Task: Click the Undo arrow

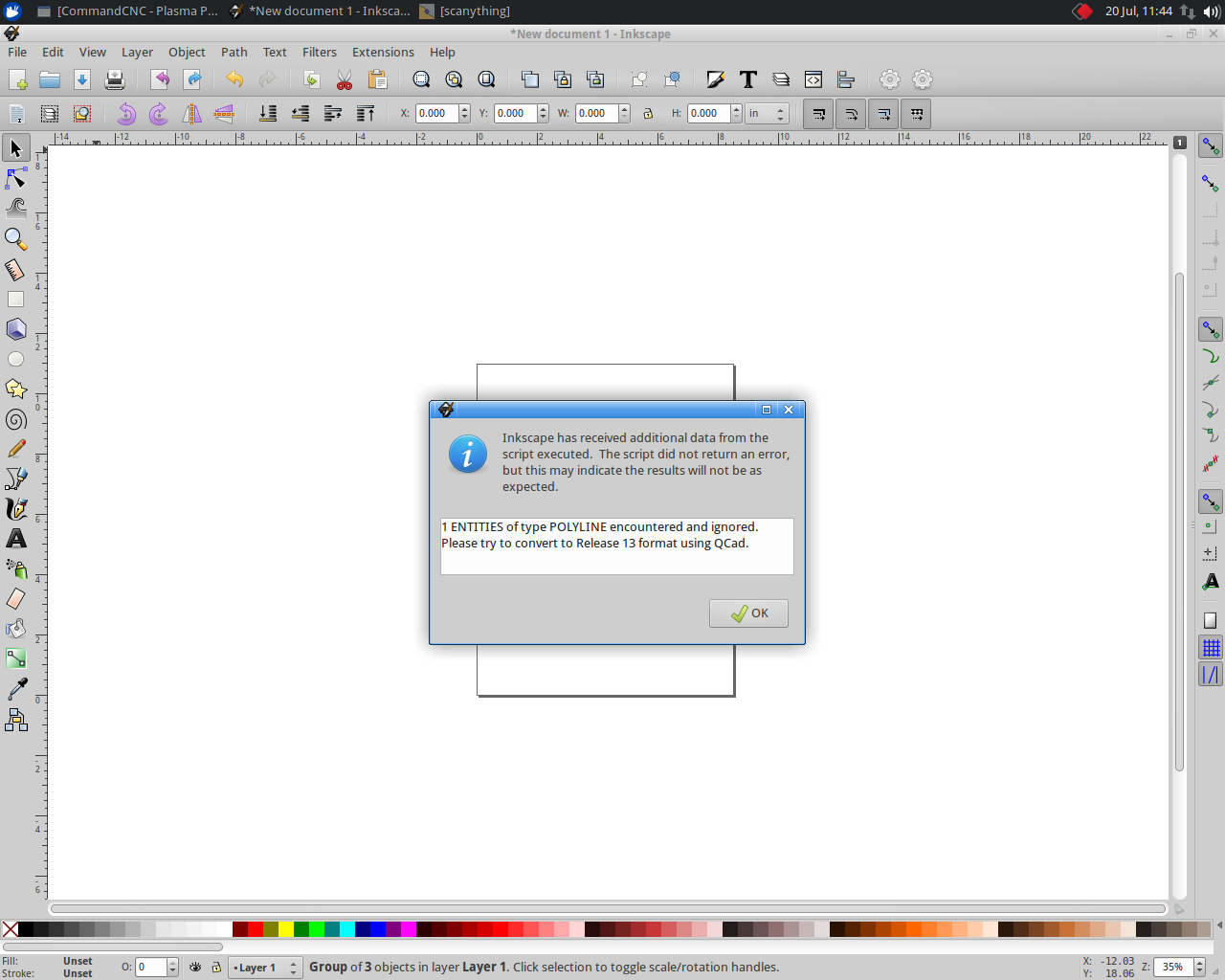Action: [x=234, y=79]
